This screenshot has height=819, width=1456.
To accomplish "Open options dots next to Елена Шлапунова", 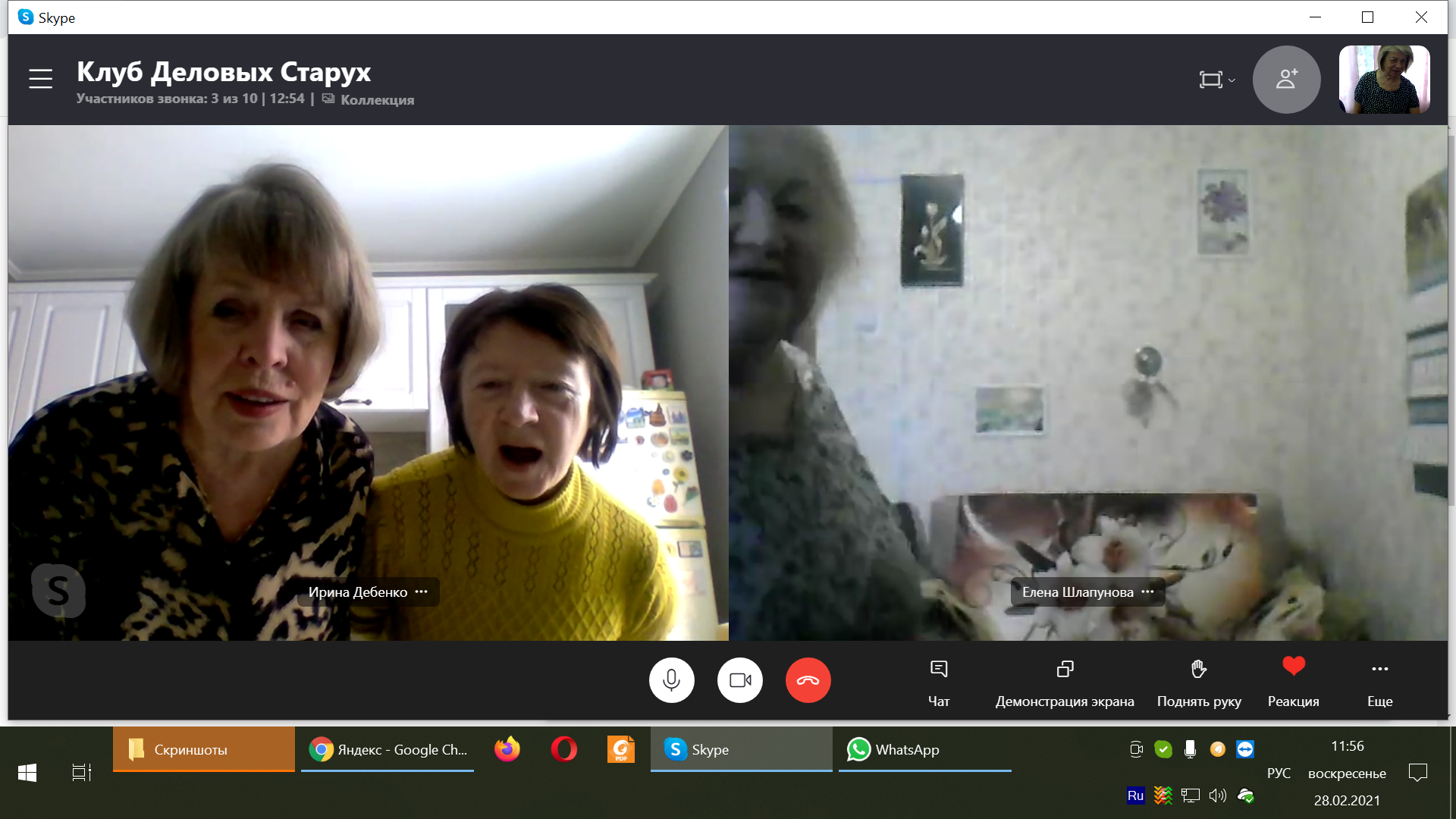I will [x=1147, y=591].
